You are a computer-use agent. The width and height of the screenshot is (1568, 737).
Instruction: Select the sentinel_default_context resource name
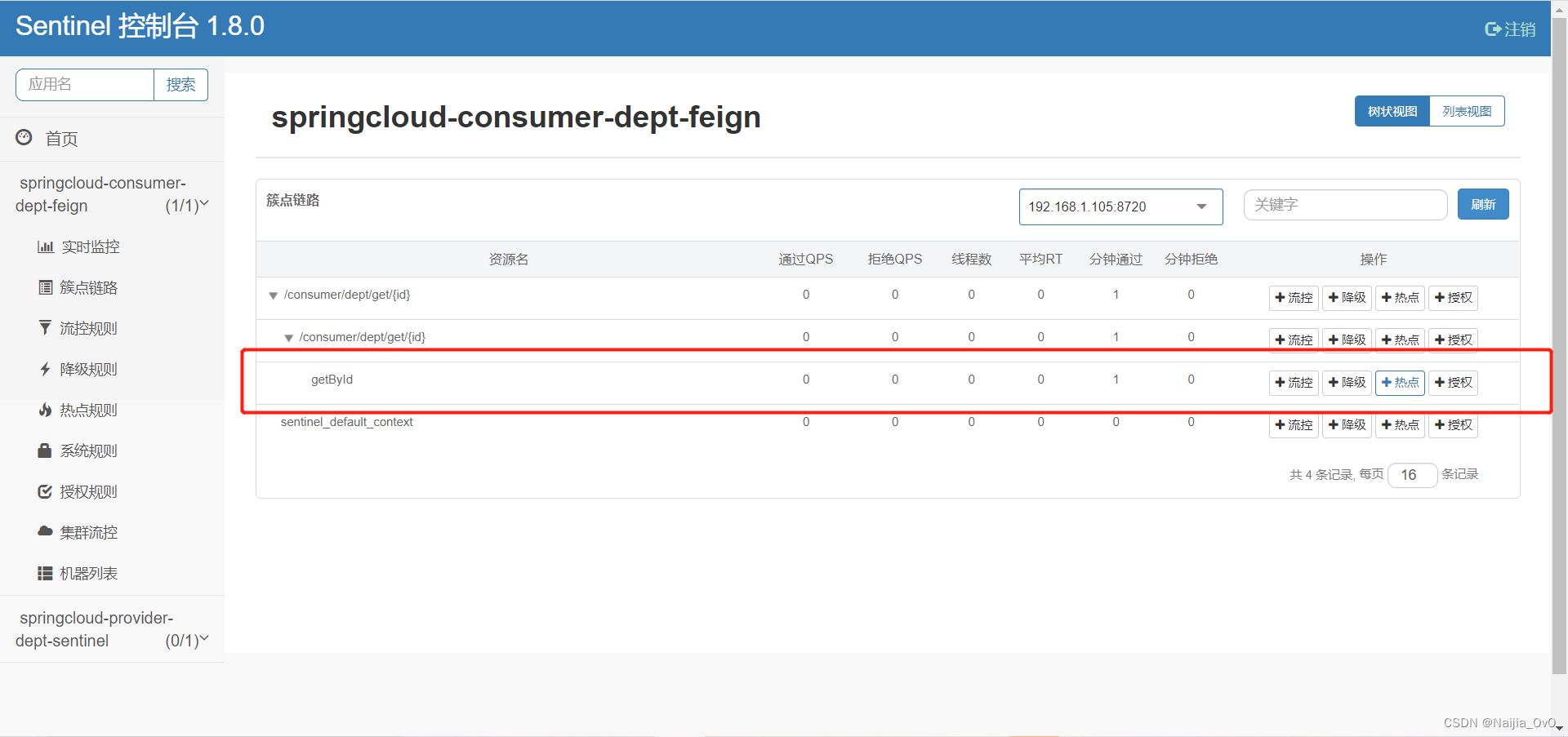pos(346,422)
